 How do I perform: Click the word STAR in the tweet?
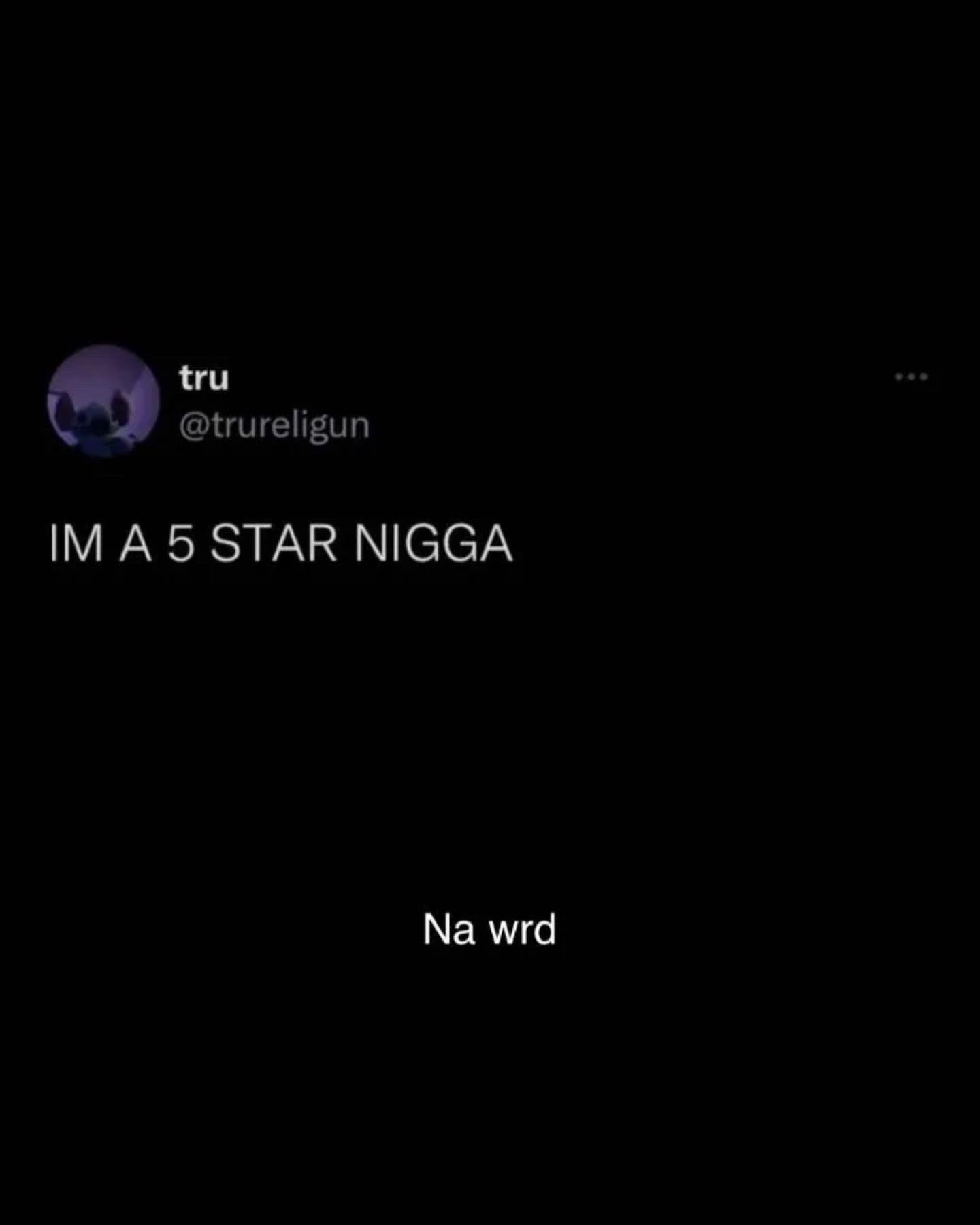tap(274, 544)
